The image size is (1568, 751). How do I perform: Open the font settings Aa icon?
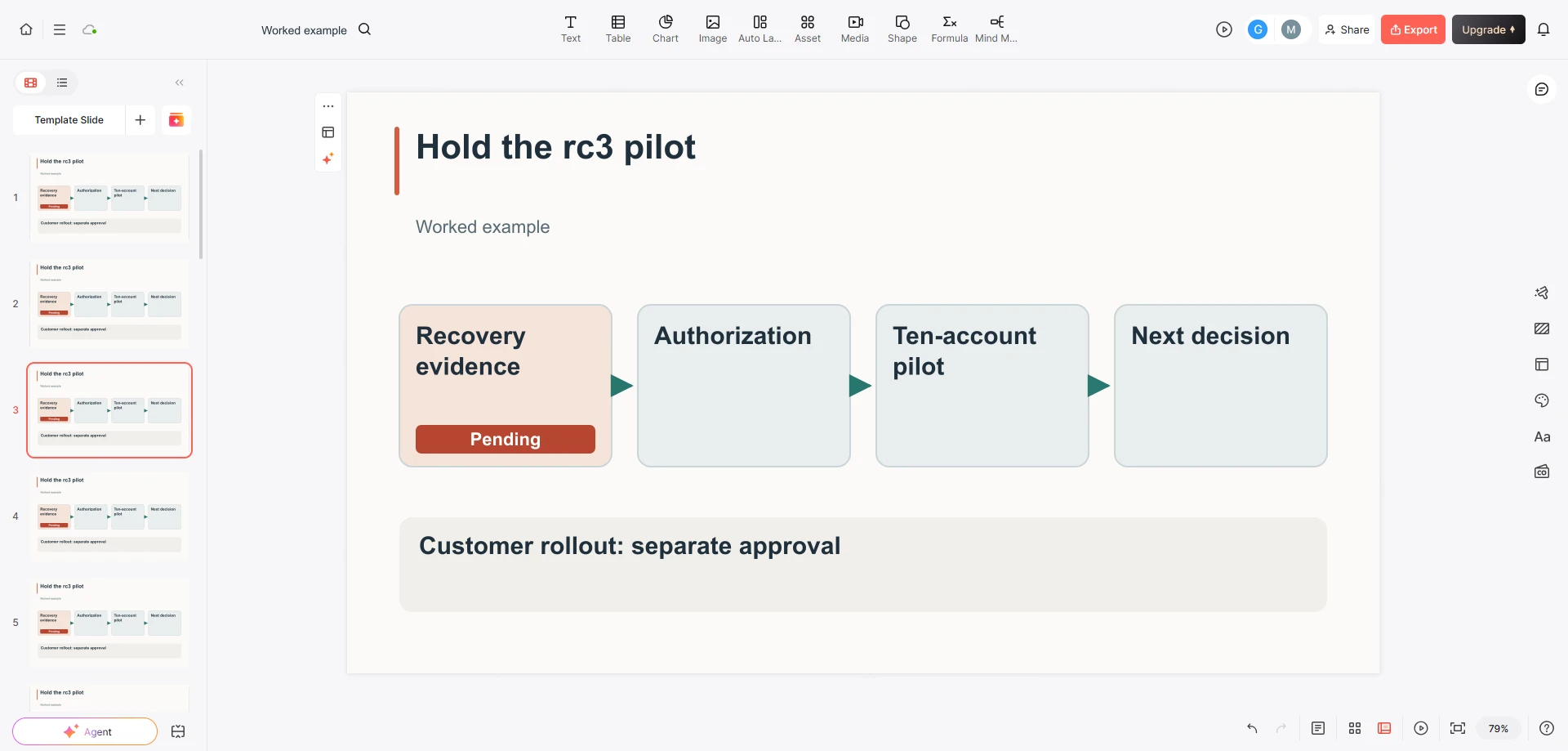tap(1542, 436)
